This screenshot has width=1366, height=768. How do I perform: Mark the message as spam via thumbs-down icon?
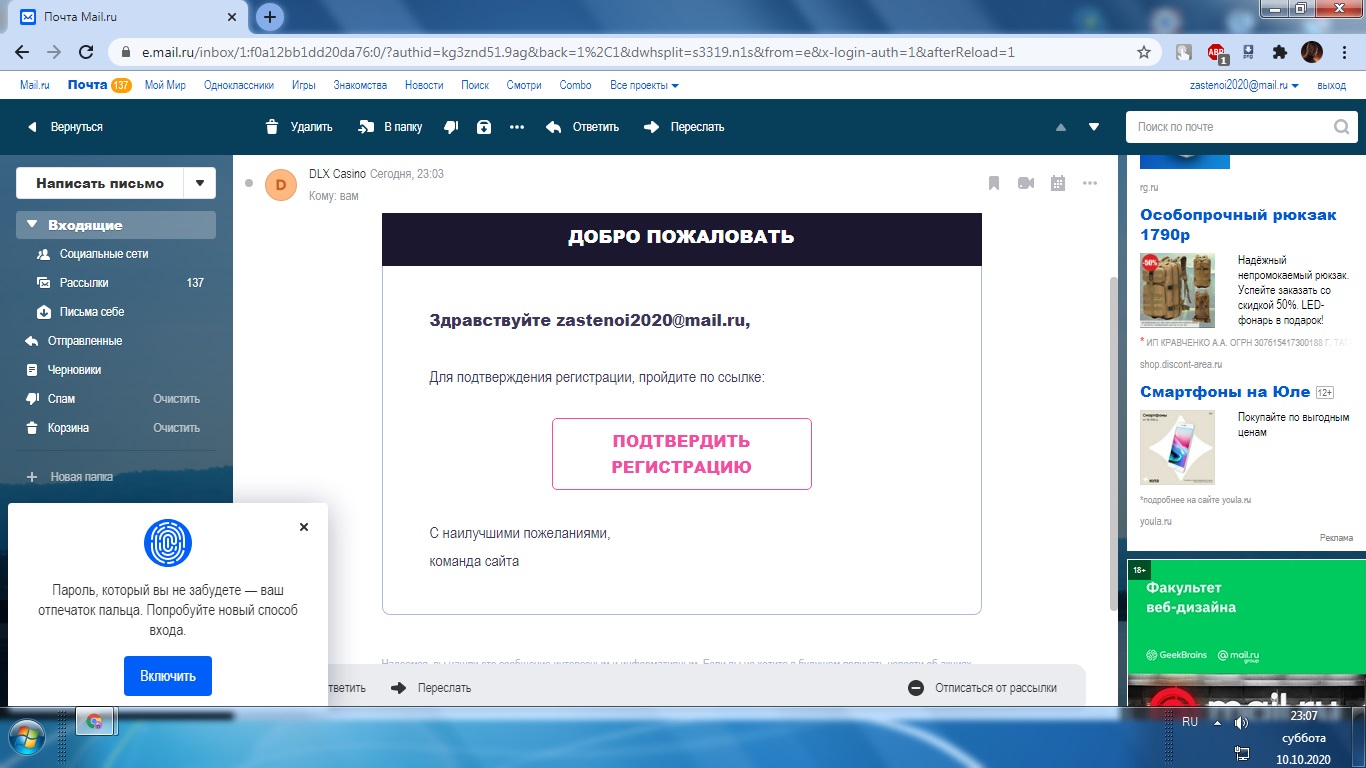click(451, 127)
